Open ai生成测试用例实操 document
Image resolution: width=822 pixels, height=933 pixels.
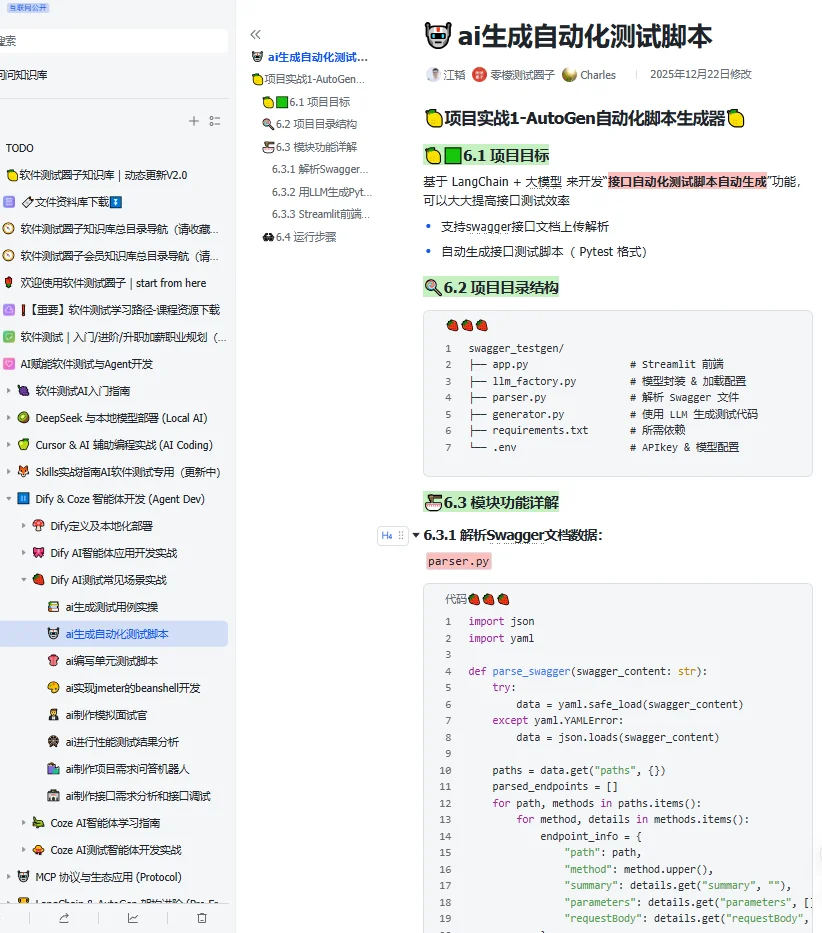click(112, 607)
